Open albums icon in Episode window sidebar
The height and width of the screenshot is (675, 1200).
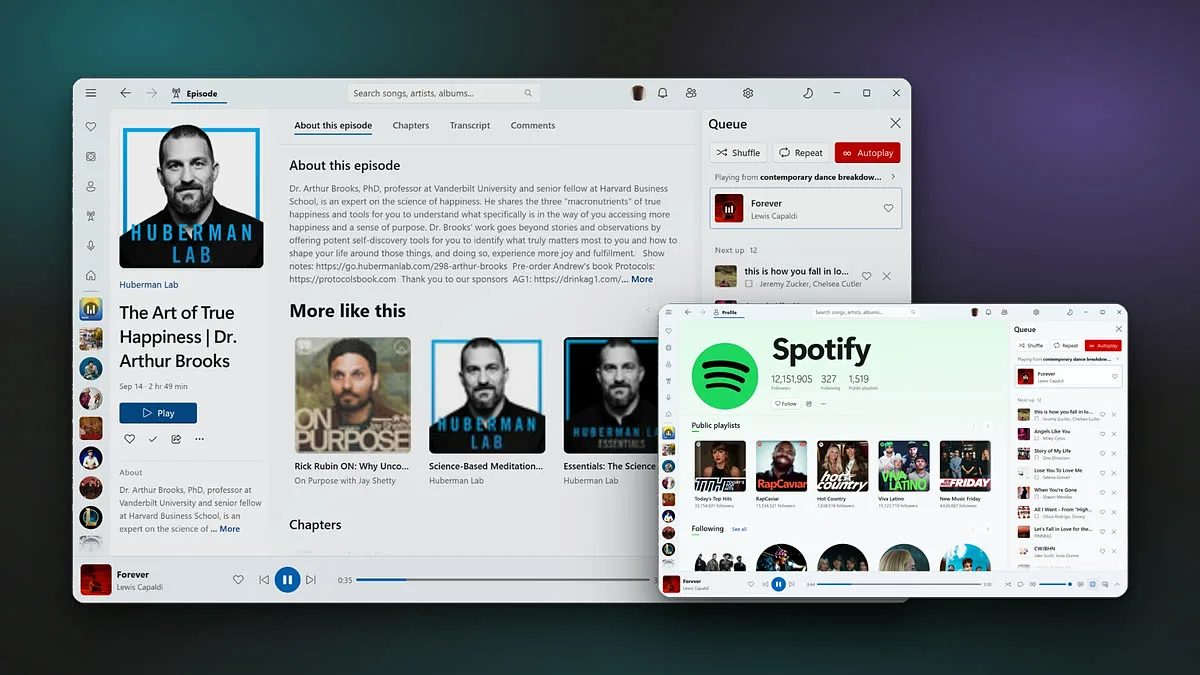pyautogui.click(x=91, y=157)
